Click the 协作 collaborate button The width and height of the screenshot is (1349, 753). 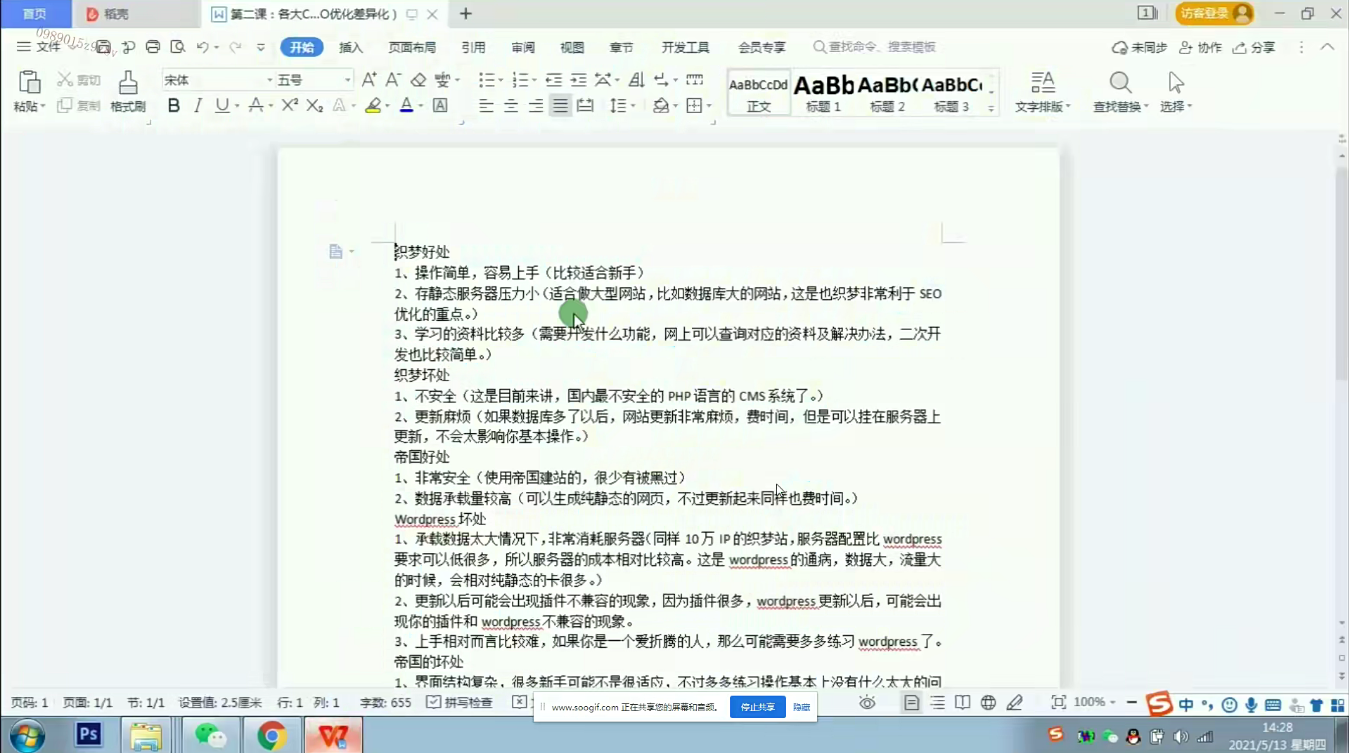(x=1201, y=47)
